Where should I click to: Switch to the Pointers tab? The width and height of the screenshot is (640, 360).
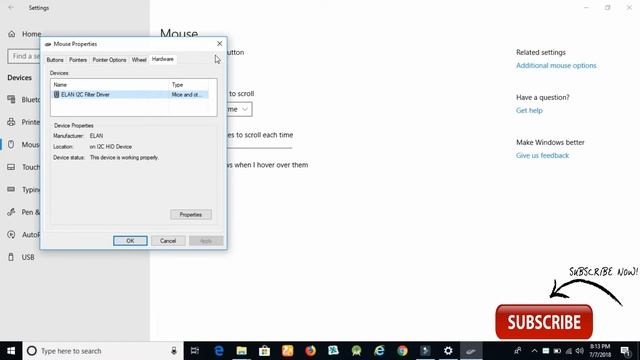pyautogui.click(x=78, y=60)
